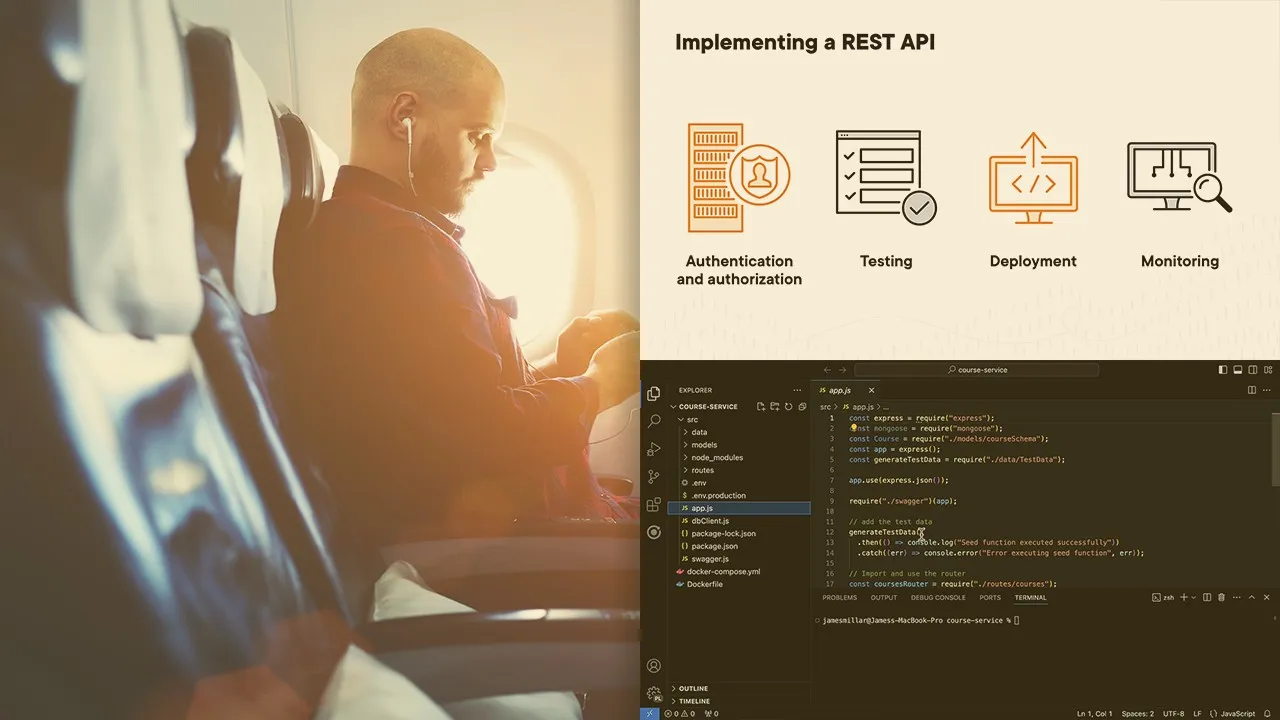This screenshot has width=1280, height=720.
Task: Open the circular target icon below Extensions
Action: (654, 533)
